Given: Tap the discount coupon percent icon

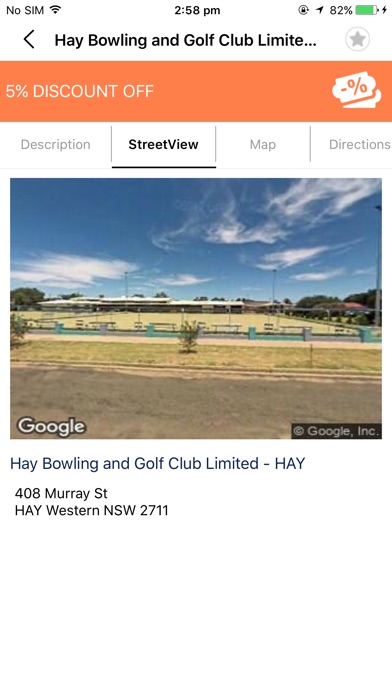Looking at the screenshot, I should coord(356,90).
